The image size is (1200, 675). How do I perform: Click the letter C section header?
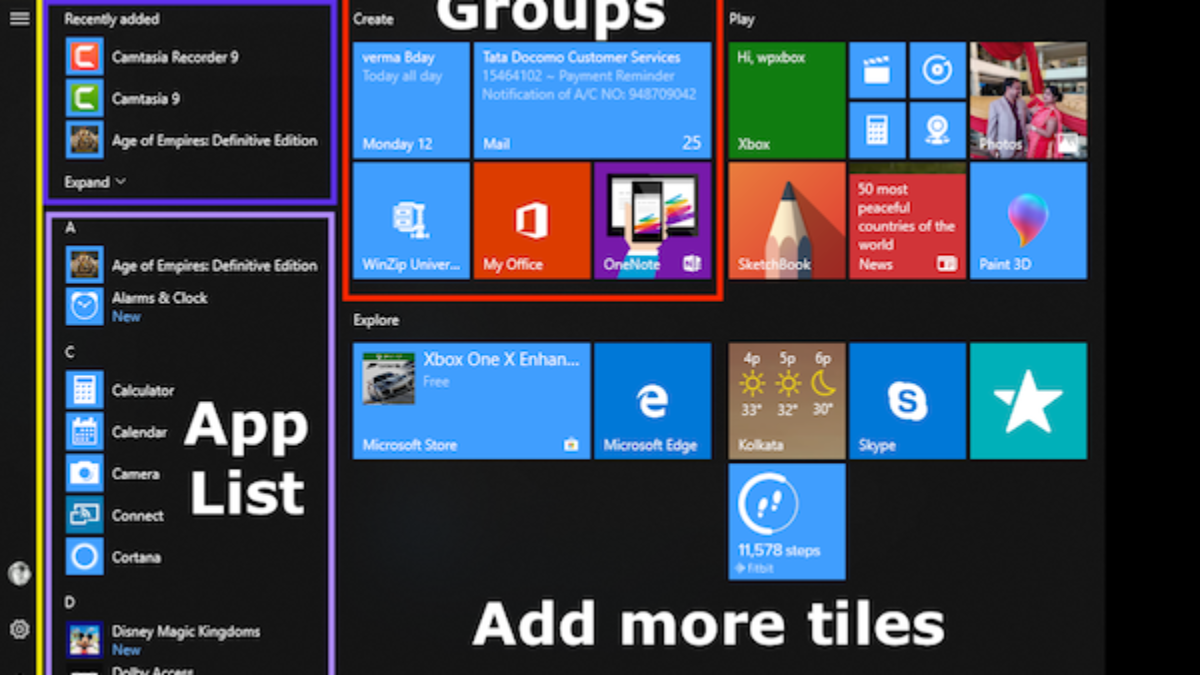70,352
